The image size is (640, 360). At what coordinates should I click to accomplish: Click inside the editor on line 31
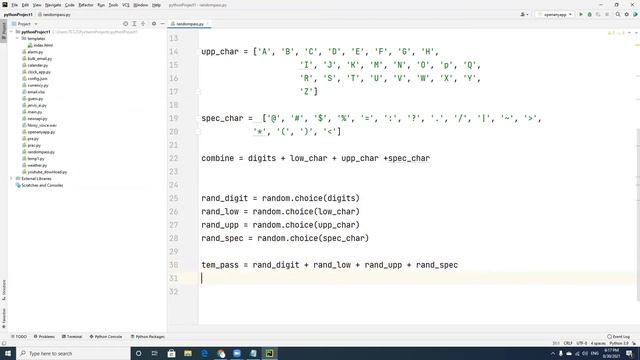(416, 278)
